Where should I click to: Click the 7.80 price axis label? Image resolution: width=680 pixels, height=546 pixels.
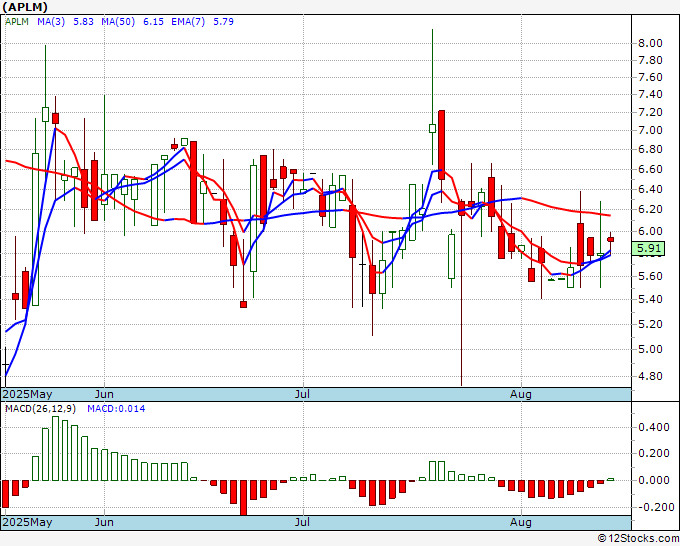(x=650, y=60)
